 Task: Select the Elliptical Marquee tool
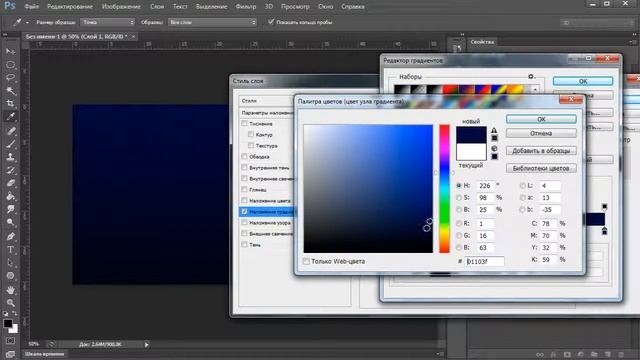click(x=10, y=64)
